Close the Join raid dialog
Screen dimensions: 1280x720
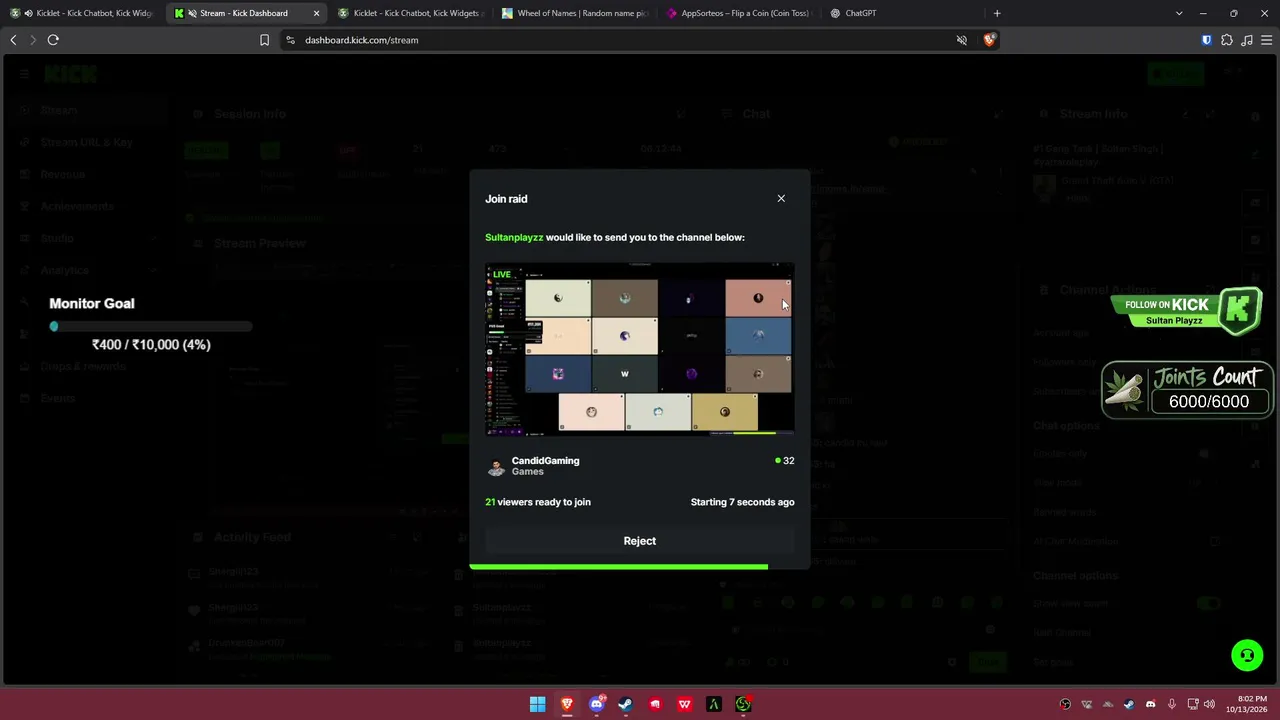[x=781, y=198]
